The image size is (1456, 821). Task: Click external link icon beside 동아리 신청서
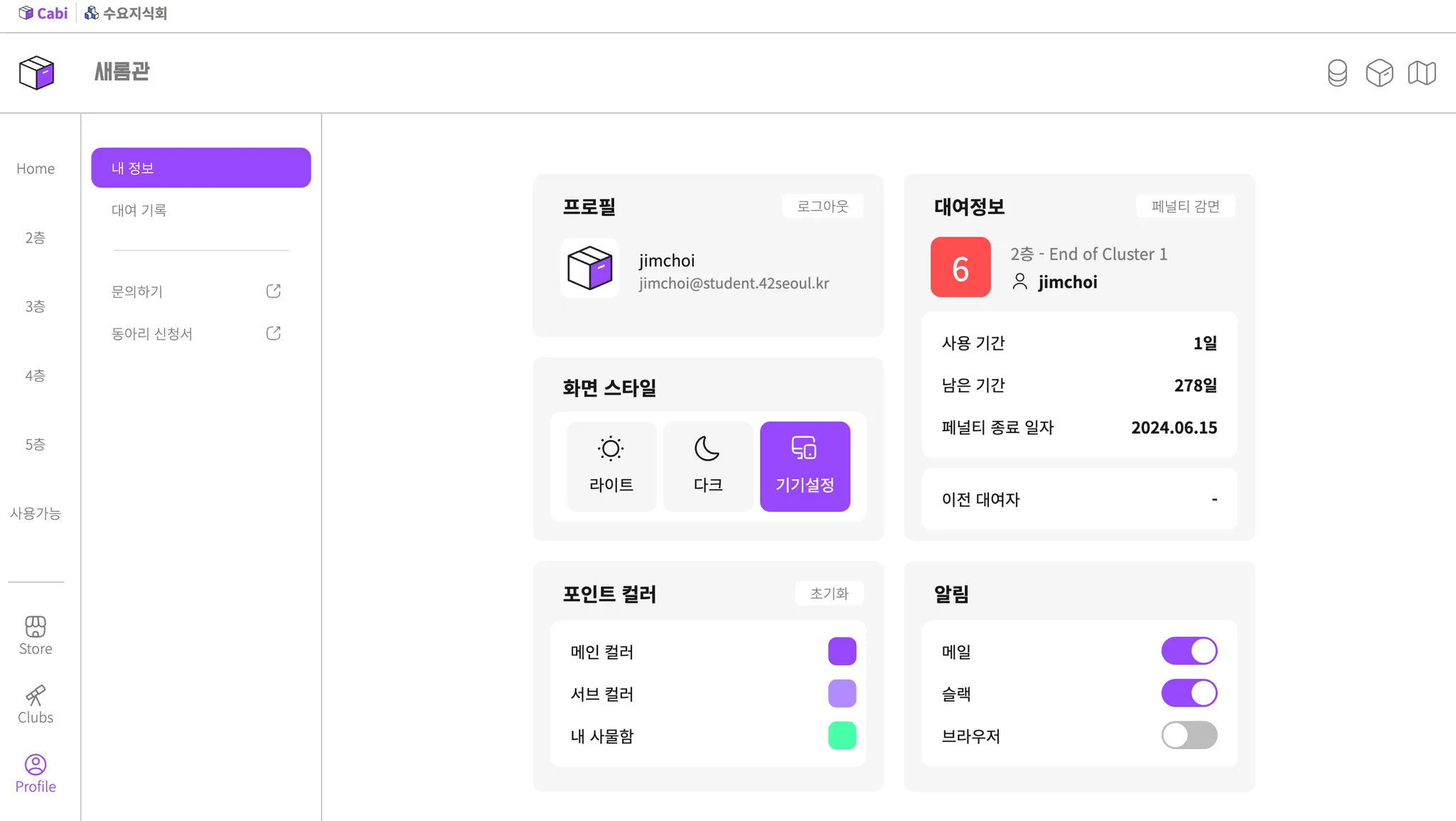[274, 333]
